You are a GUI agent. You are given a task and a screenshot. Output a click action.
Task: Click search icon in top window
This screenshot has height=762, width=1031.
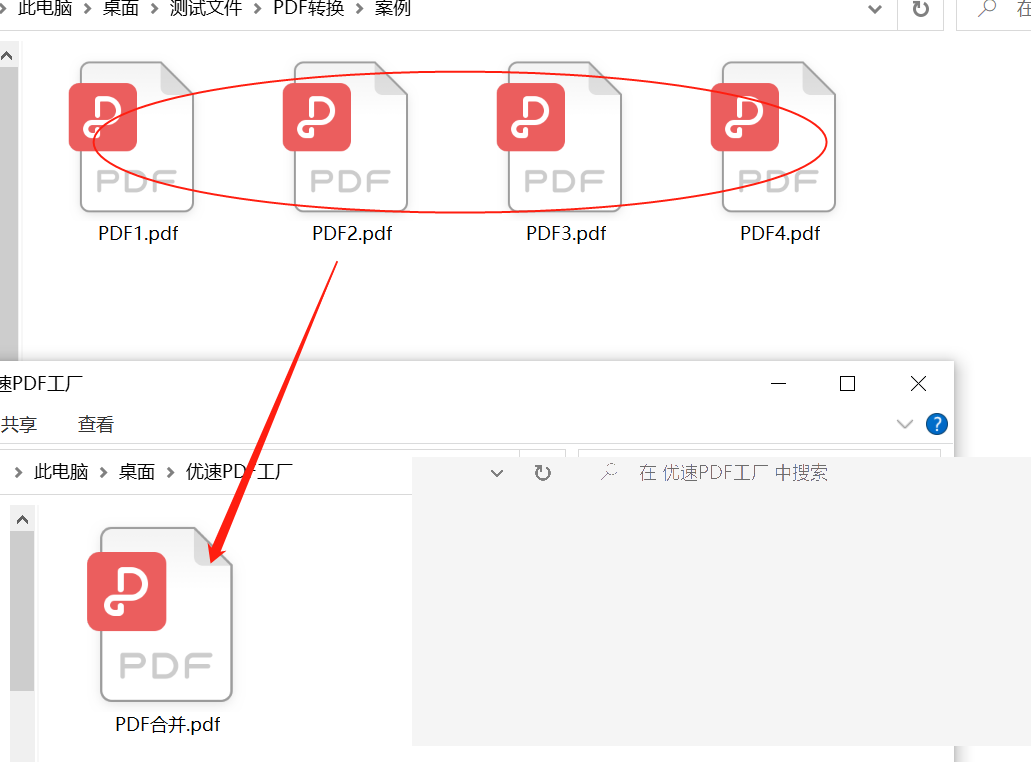(986, 9)
